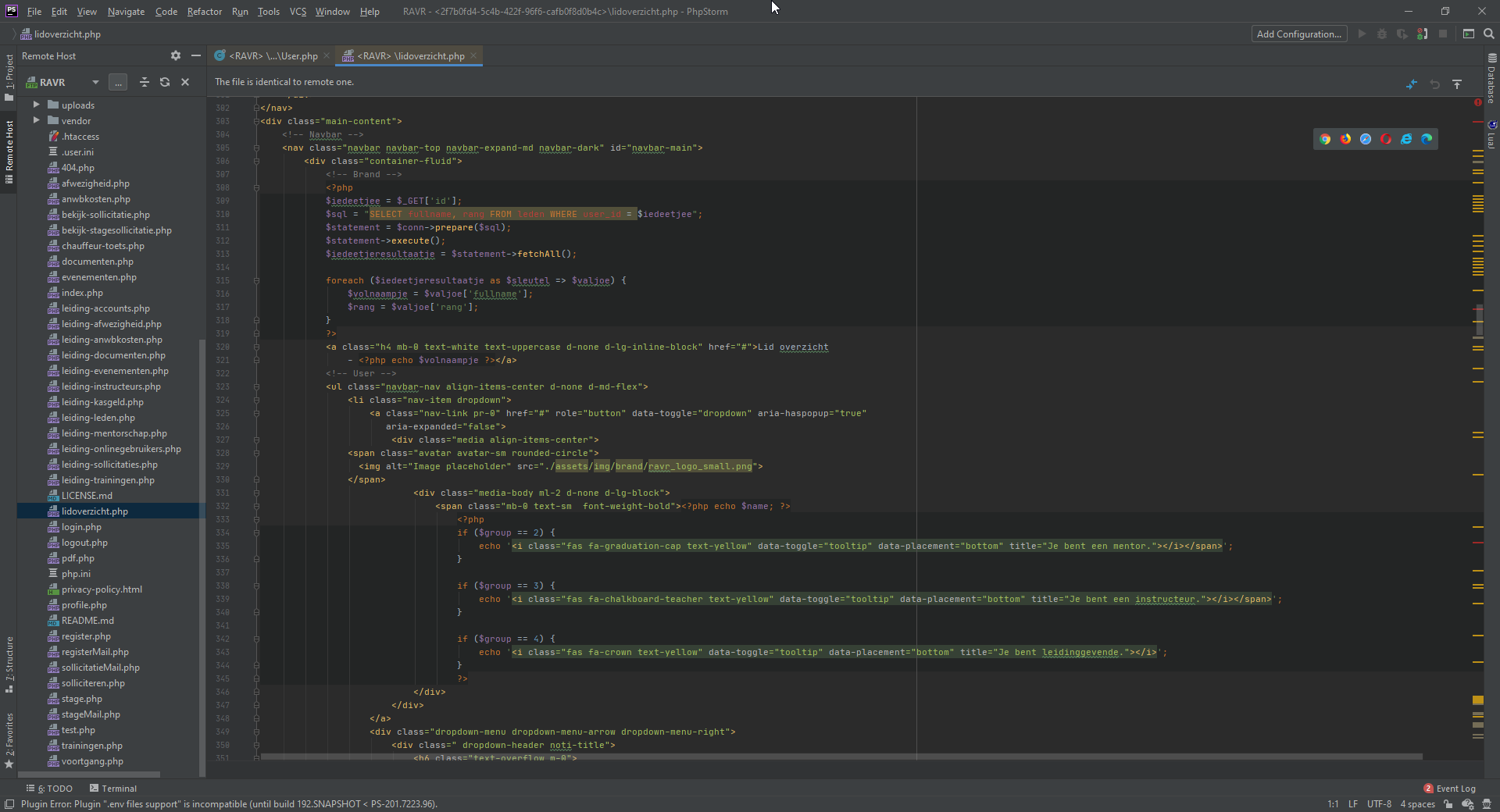The image size is (1500, 812).
Task: Click the compare with remote file icon
Action: click(1412, 84)
